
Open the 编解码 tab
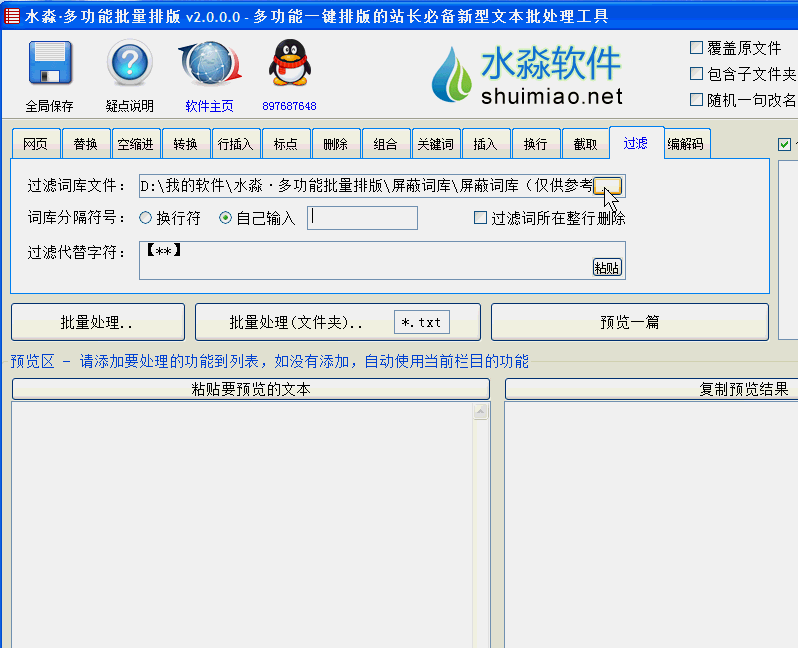coord(686,144)
